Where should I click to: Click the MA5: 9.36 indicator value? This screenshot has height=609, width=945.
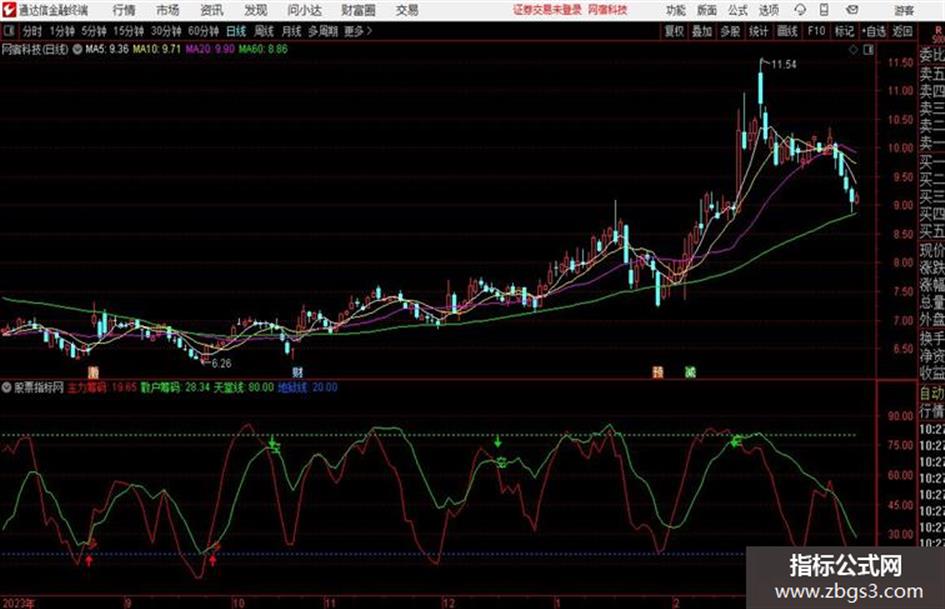(107, 49)
